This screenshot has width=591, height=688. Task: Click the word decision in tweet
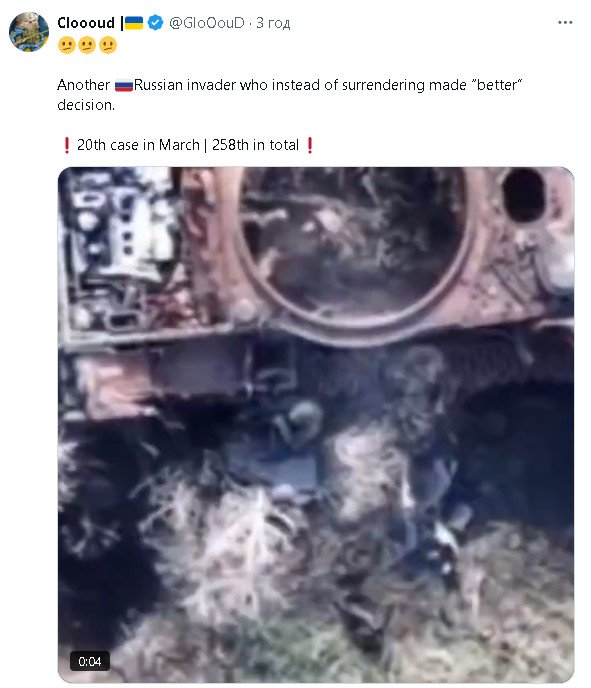(x=86, y=105)
